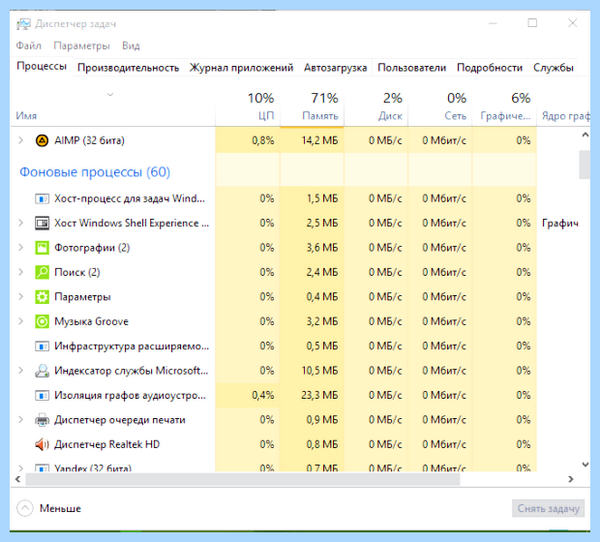Viewport: 600px width, 542px height.
Task: Click the 14,2 МБ memory value for AIMP
Action: click(320, 140)
